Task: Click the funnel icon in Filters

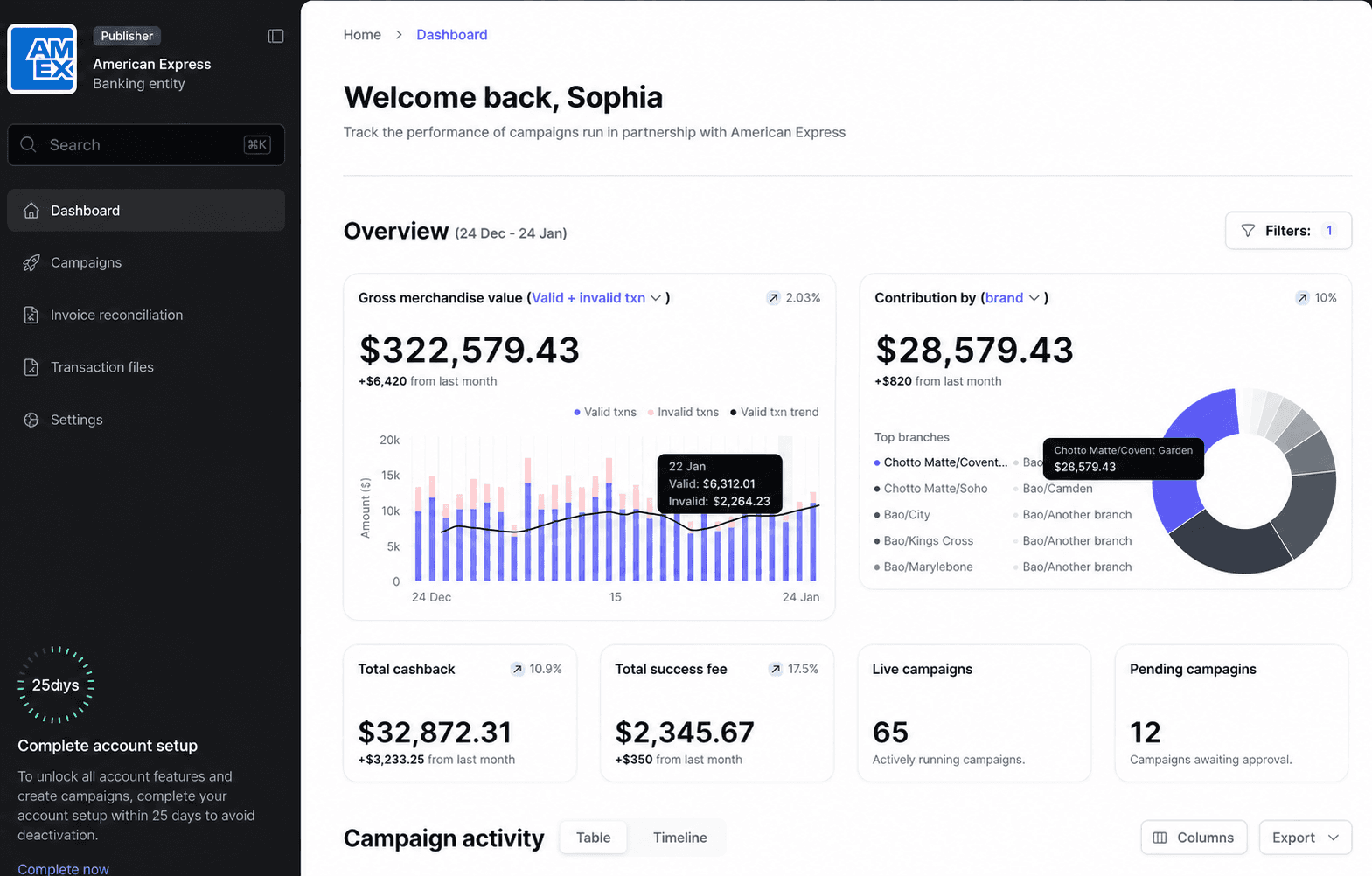Action: pyautogui.click(x=1248, y=231)
